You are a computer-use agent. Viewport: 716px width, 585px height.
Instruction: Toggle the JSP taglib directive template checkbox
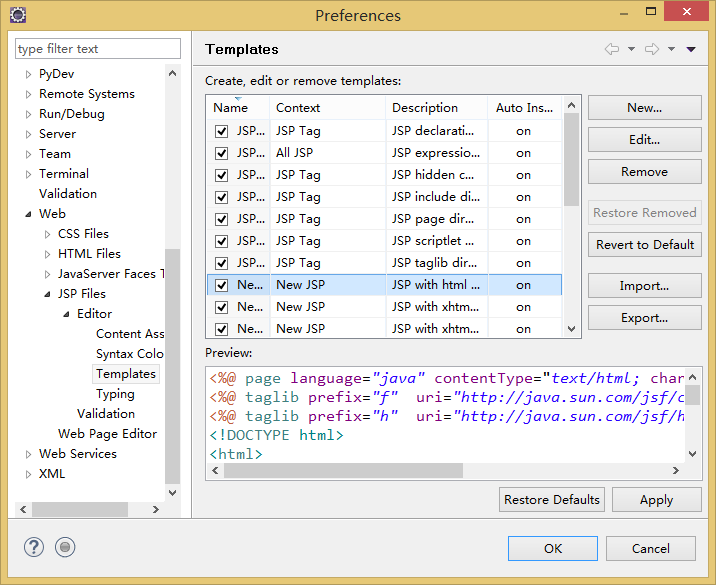click(221, 264)
